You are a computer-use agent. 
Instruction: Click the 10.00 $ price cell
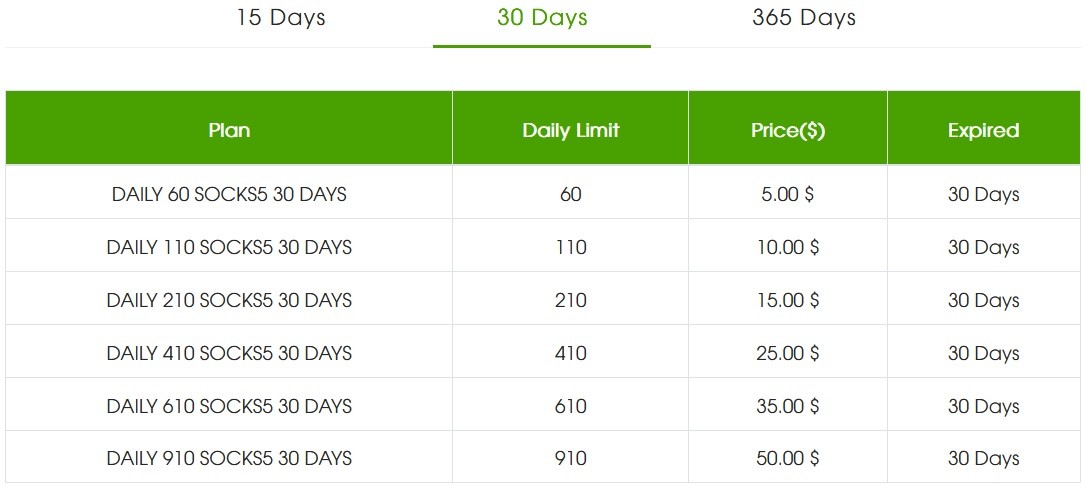(x=788, y=247)
